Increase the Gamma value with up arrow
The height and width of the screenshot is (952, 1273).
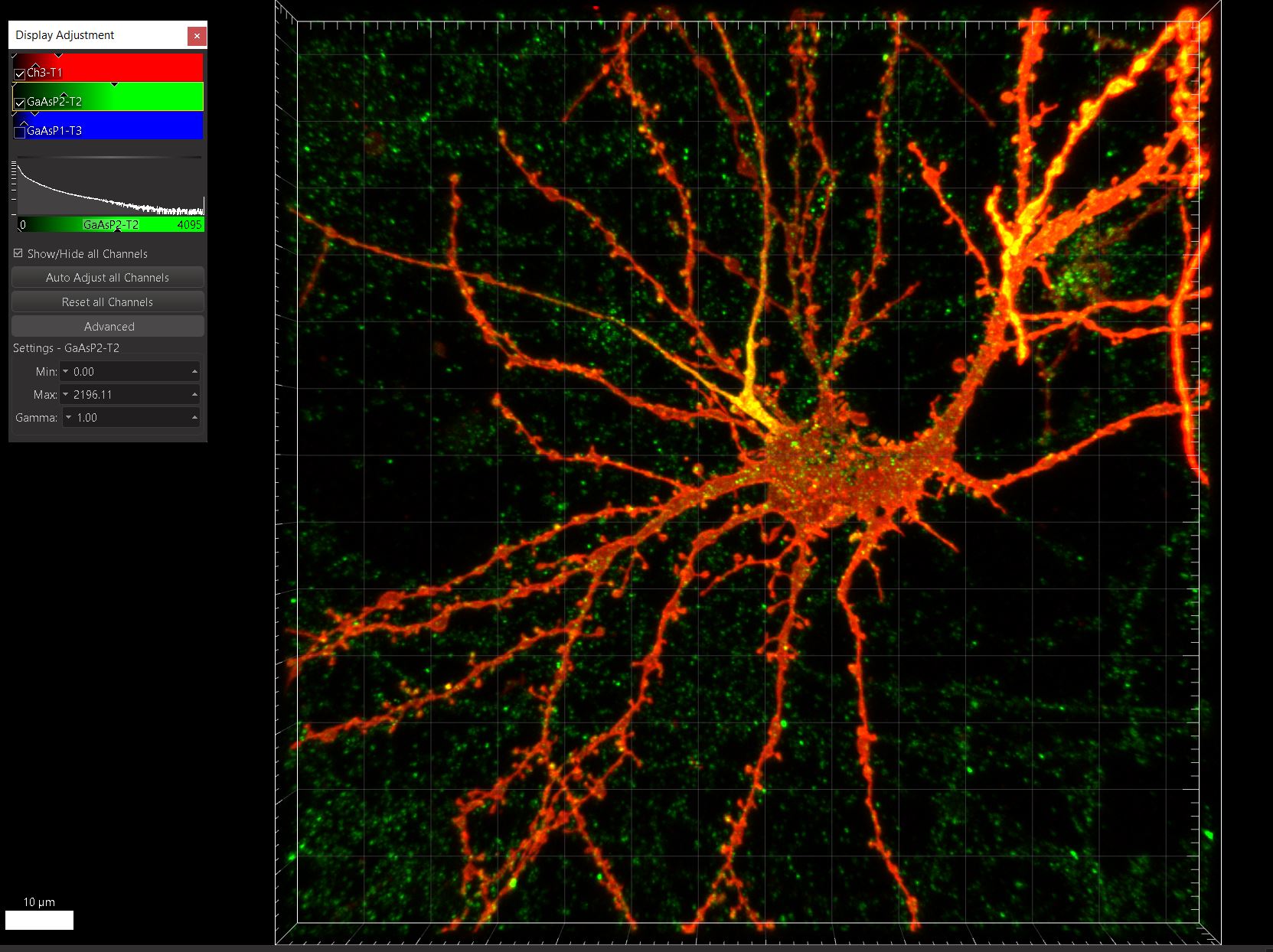(194, 417)
